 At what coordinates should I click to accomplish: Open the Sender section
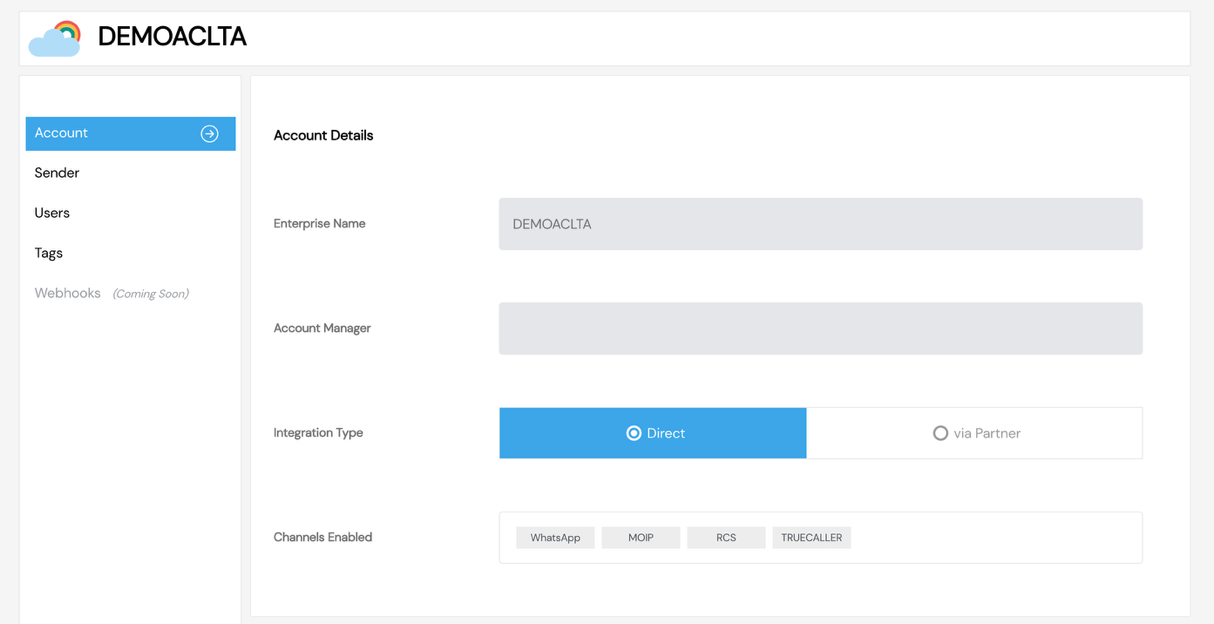[57, 173]
